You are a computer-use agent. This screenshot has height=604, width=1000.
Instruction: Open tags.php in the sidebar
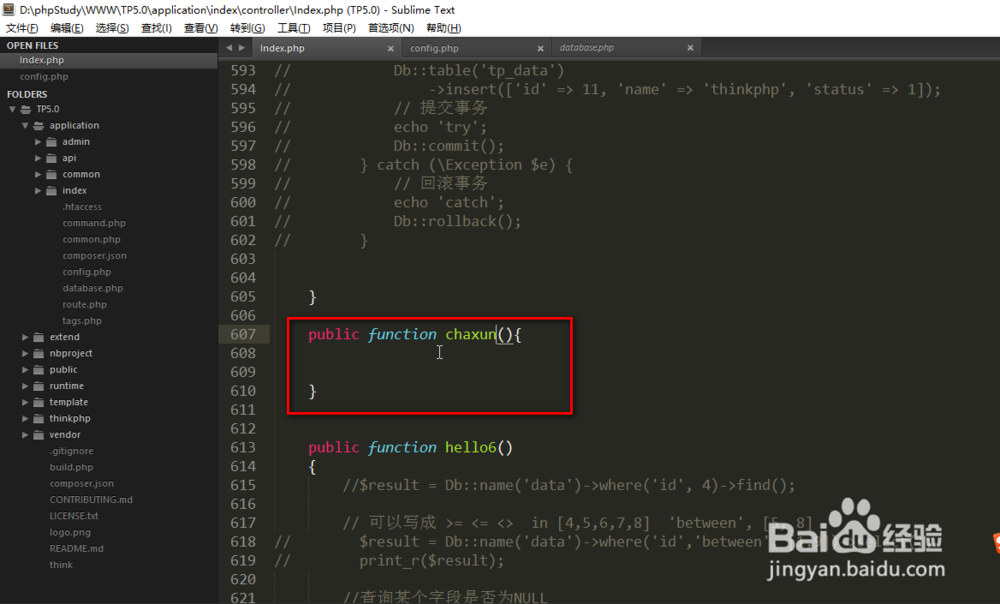coord(82,321)
